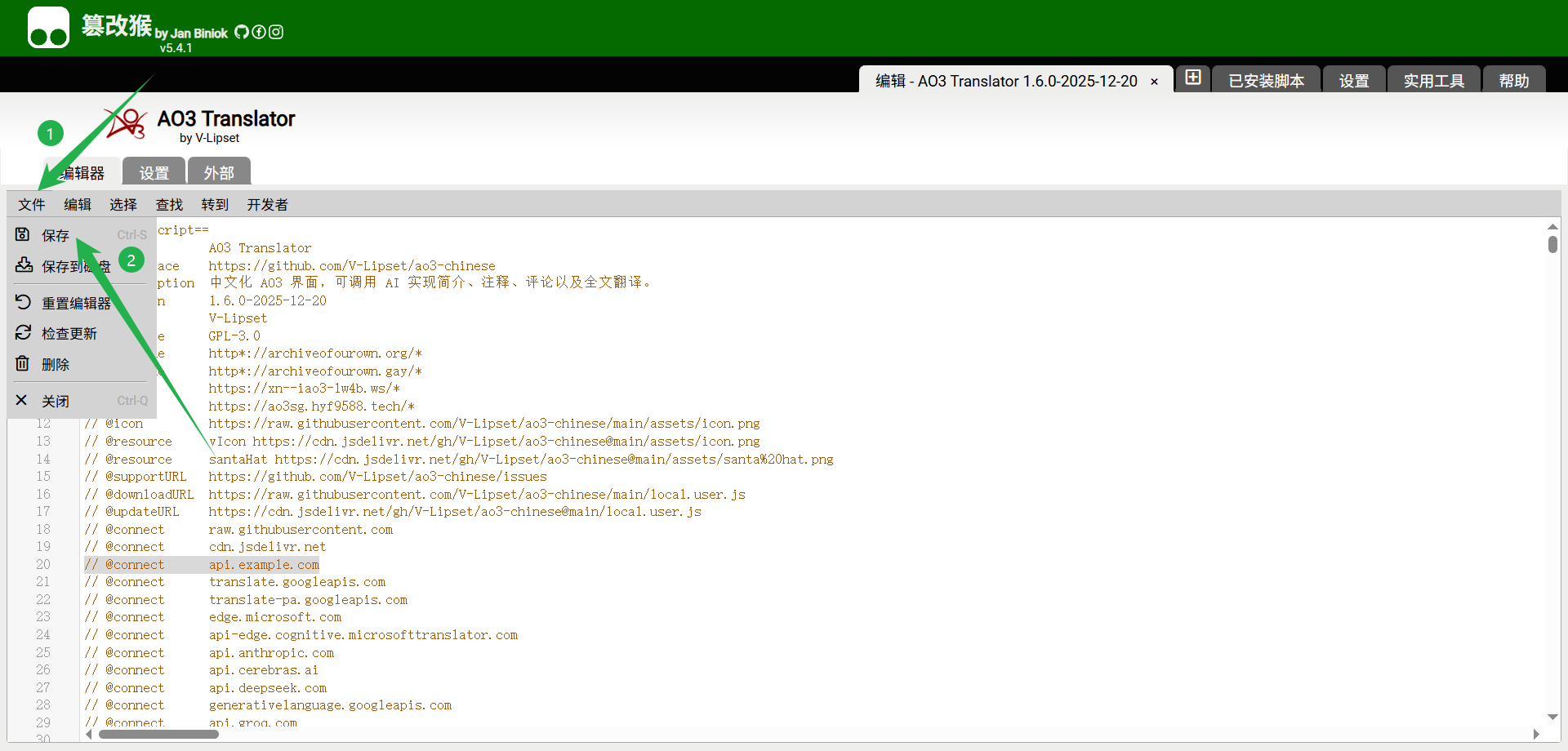Click the vertical scrollbar down arrow

click(x=1552, y=718)
